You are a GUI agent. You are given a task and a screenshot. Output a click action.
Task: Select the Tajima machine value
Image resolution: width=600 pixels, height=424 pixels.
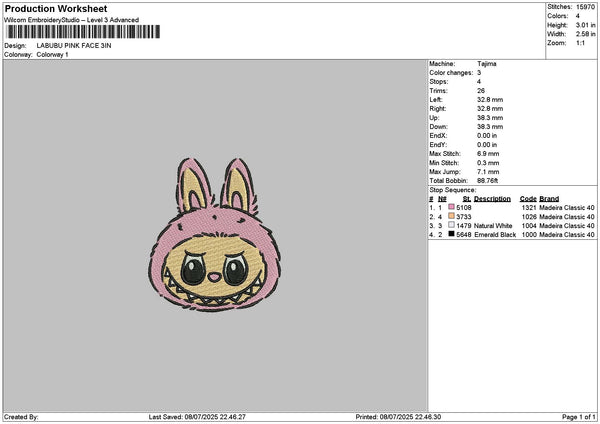[487, 64]
